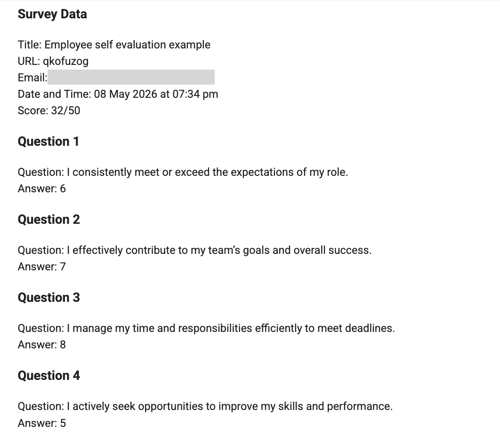Image resolution: width=500 pixels, height=441 pixels.
Task: Click the question about managing time and deadlines
Action: point(206,328)
